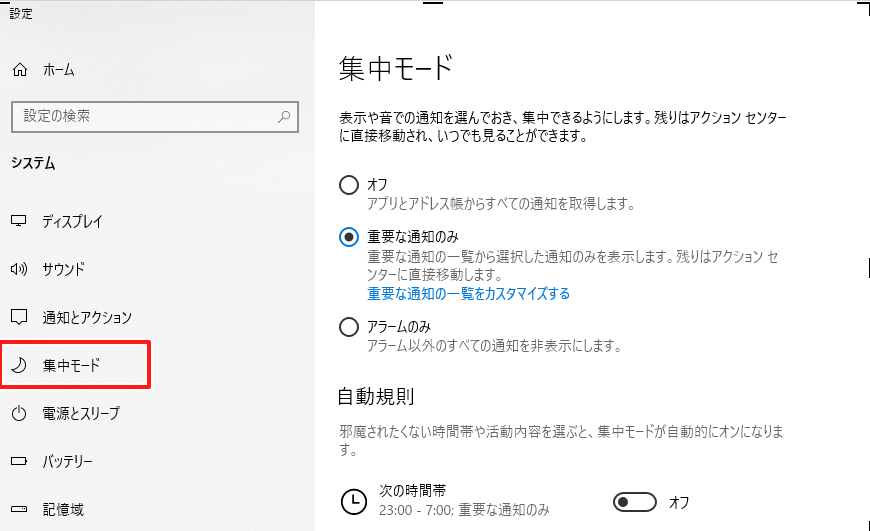870x531 pixels.
Task: Turn on the 次の時間帯 toggle switch
Action: [635, 502]
